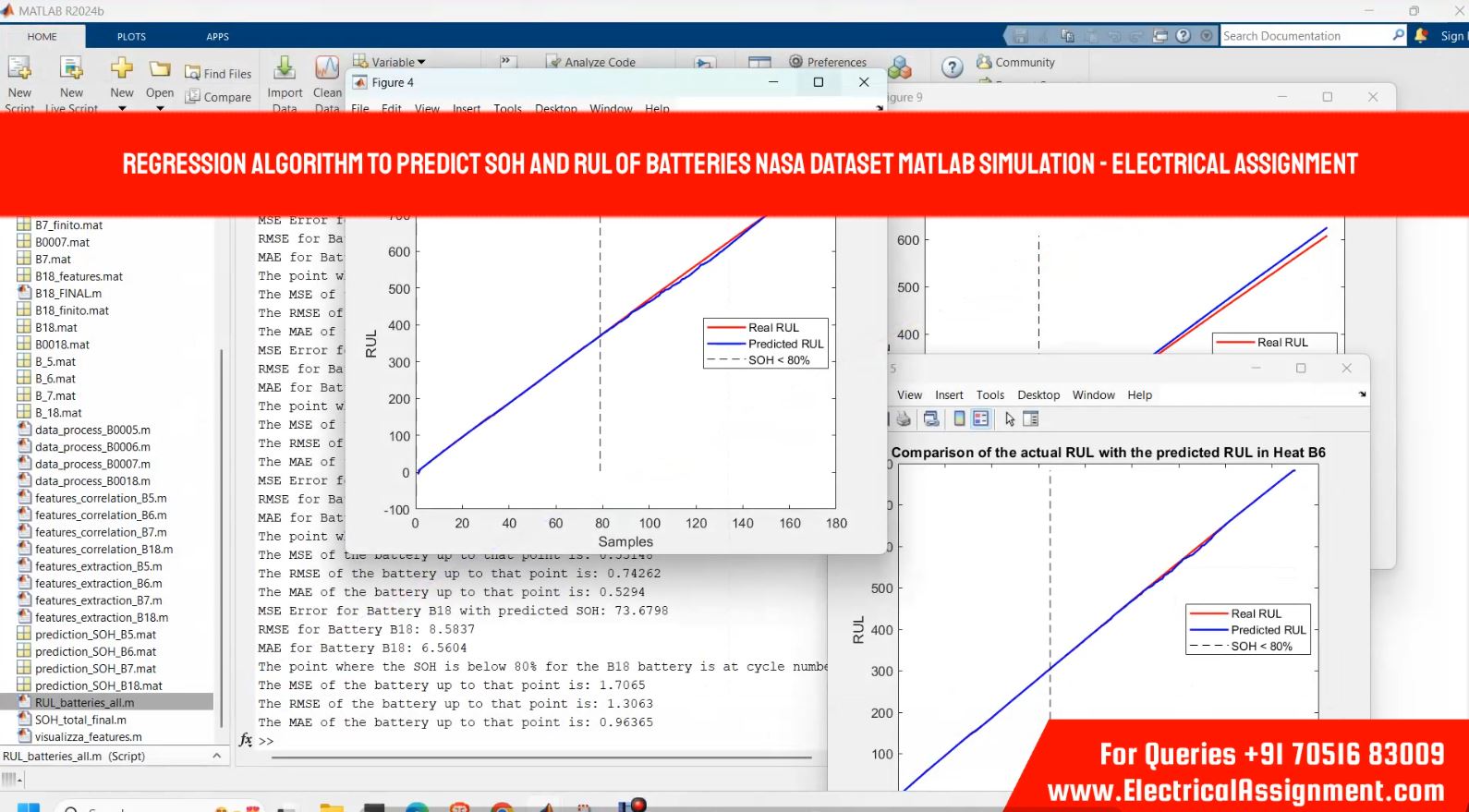Click the Link Plot icon in the B6 figure
Screen dimensions: 1469x812
tap(931, 418)
